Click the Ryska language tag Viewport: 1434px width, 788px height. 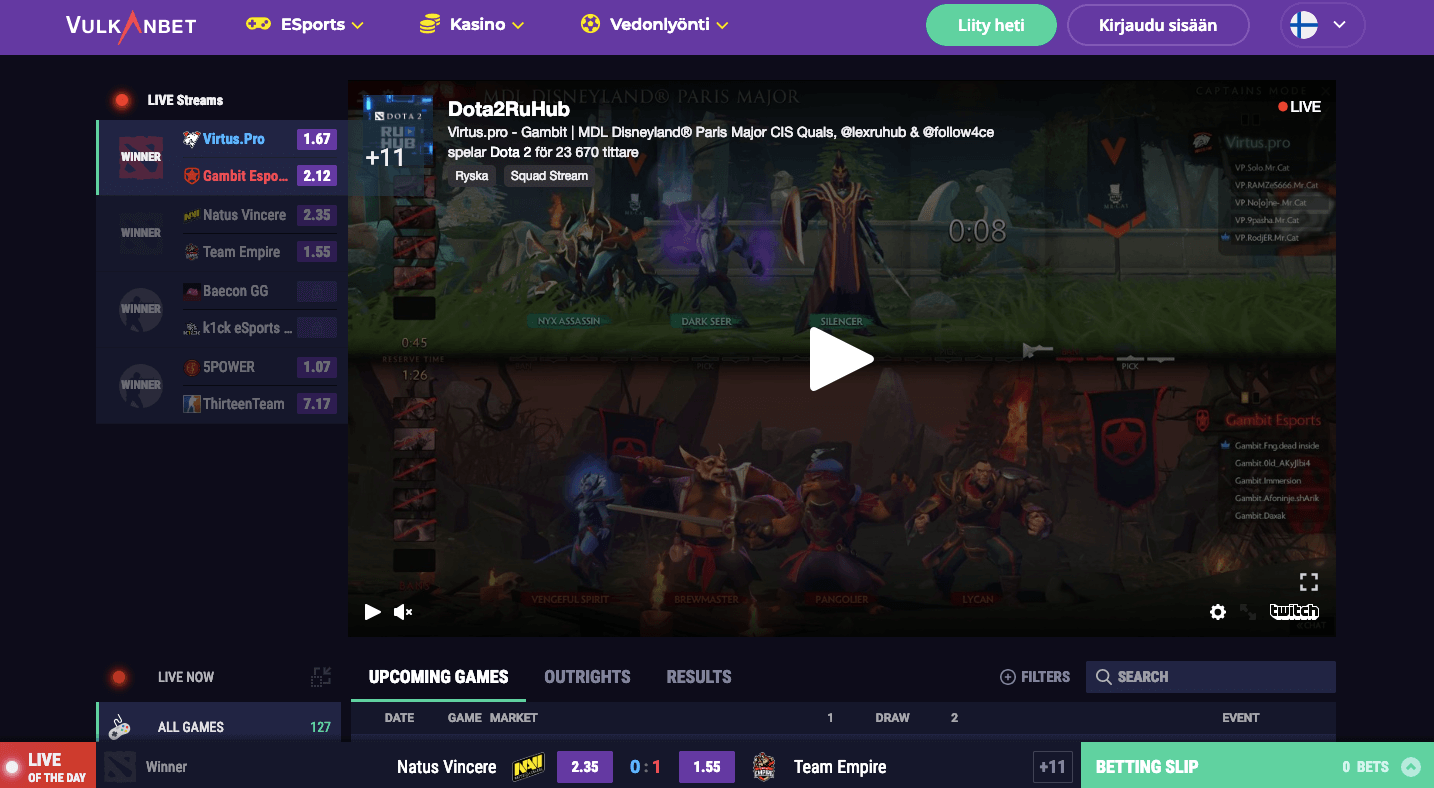click(472, 175)
